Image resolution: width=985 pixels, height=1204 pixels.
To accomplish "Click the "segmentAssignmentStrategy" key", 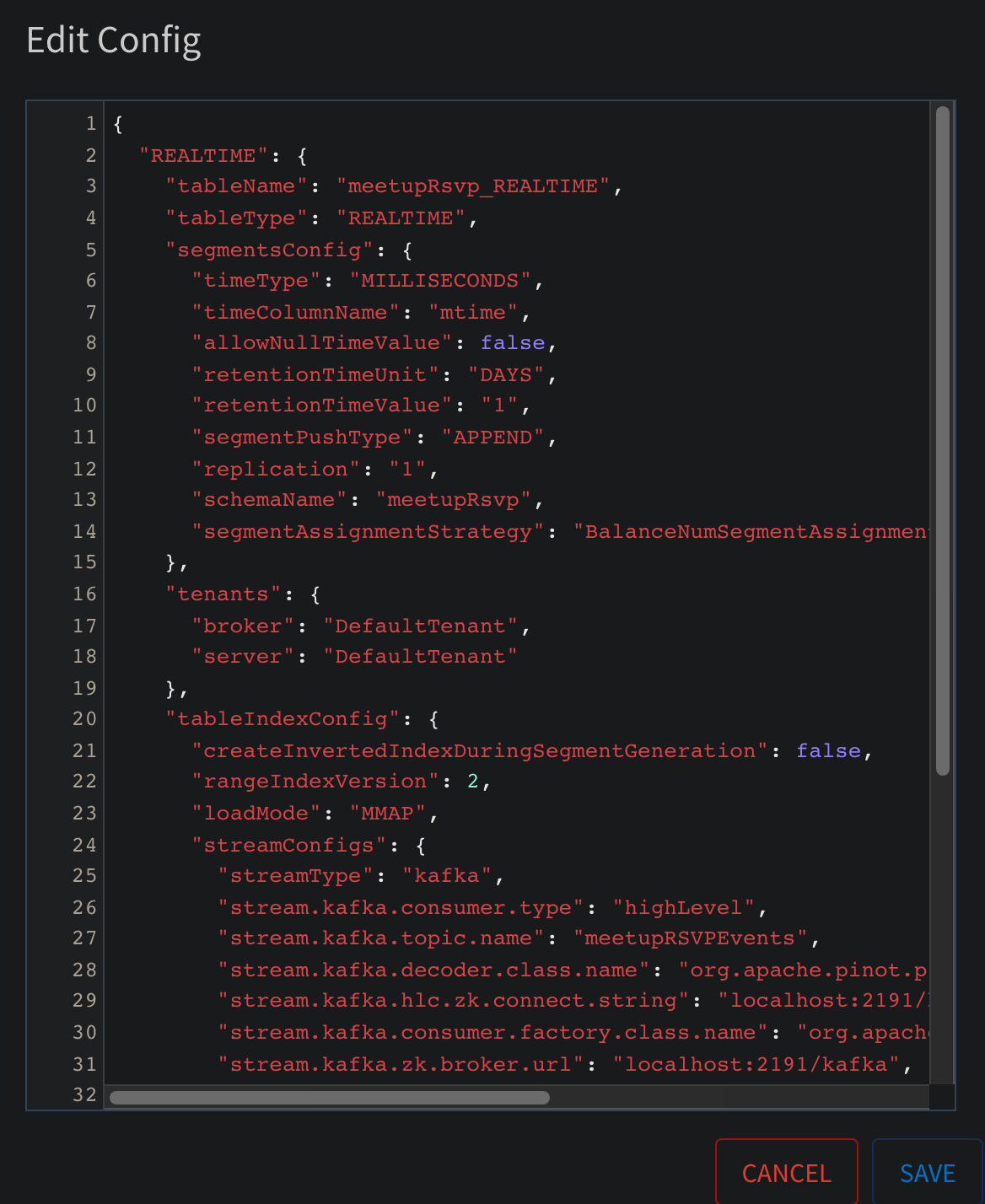I will [x=368, y=532].
